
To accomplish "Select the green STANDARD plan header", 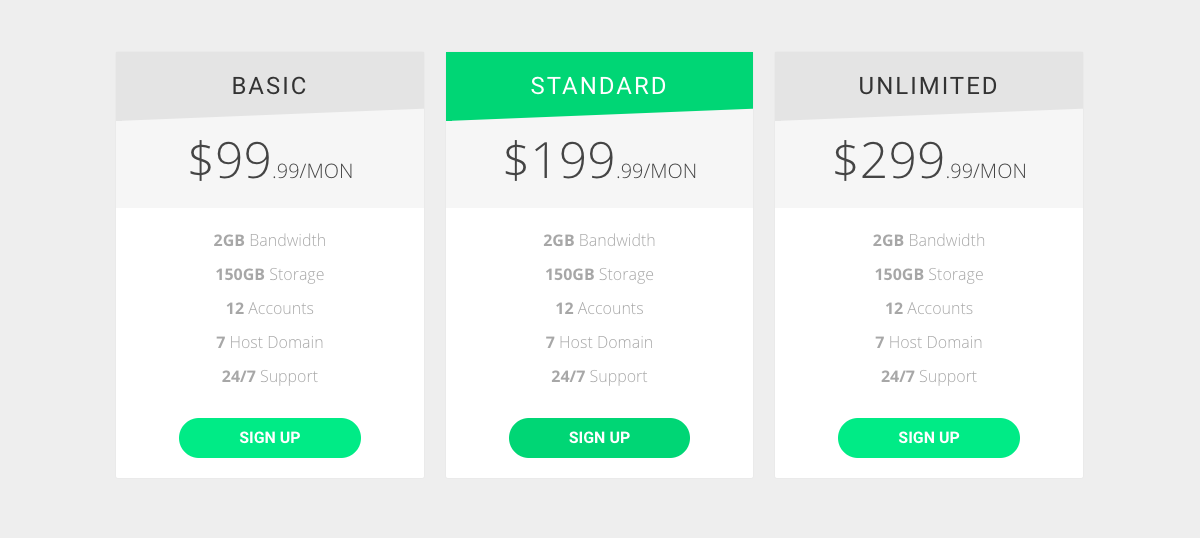I will pyautogui.click(x=599, y=86).
